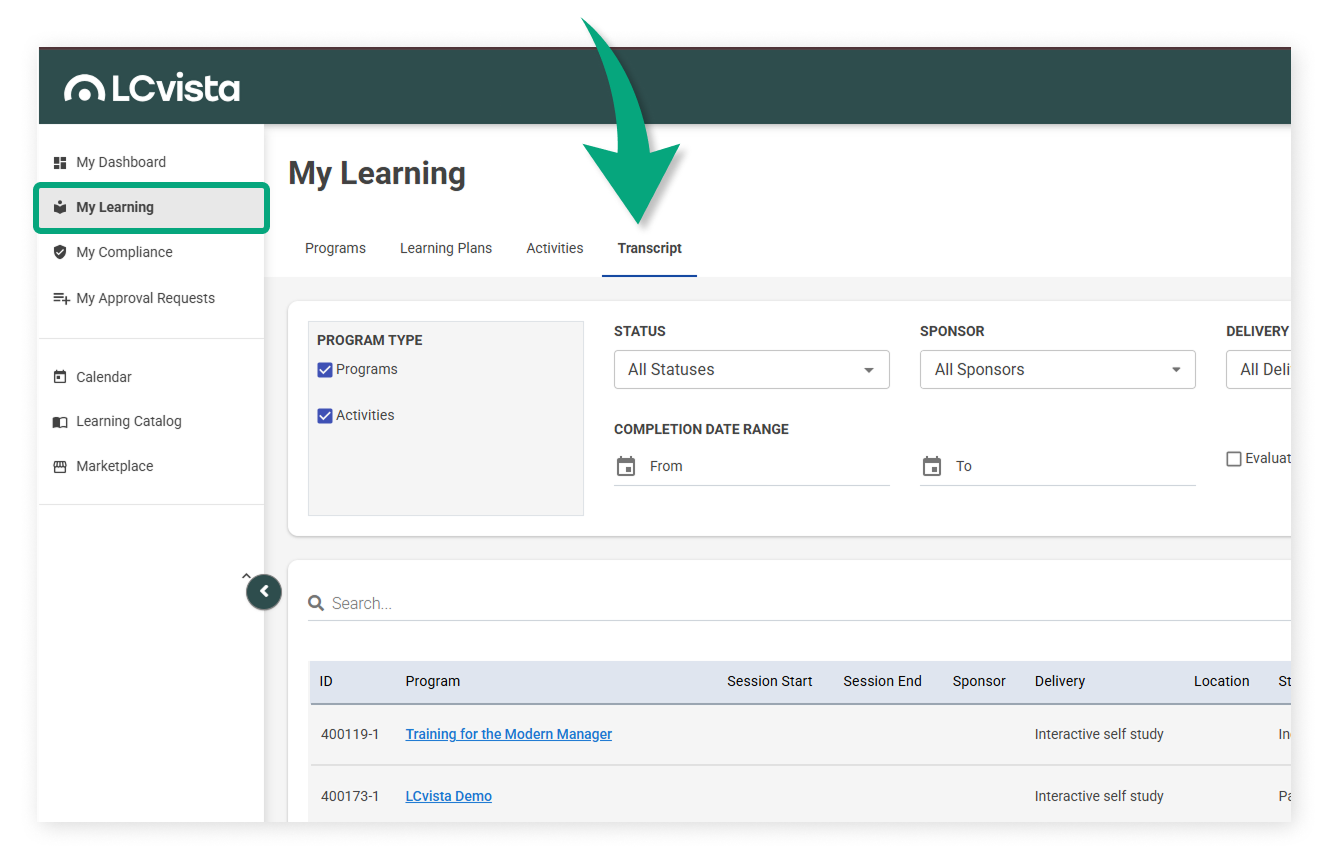Image resolution: width=1334 pixels, height=861 pixels.
Task: Tick the Evaluation checkbox at right edge
Action: 1234,459
